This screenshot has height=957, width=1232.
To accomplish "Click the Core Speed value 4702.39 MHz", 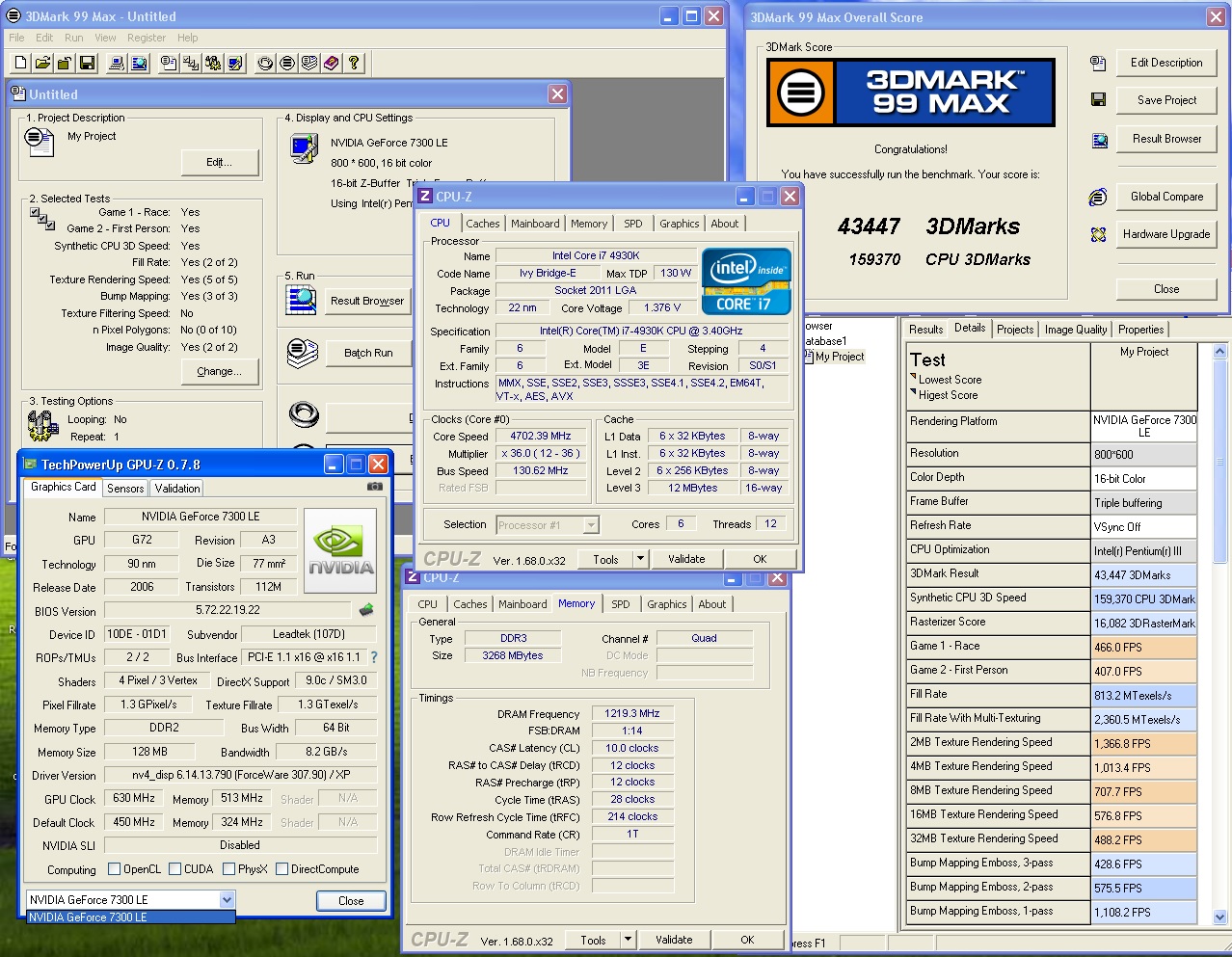I will click(x=541, y=436).
